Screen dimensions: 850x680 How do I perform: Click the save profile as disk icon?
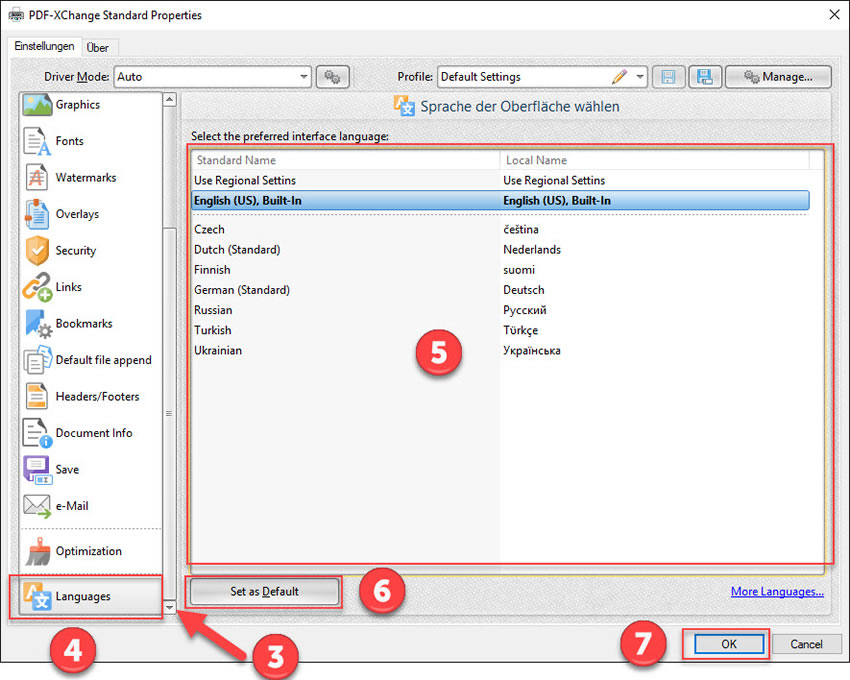[705, 77]
